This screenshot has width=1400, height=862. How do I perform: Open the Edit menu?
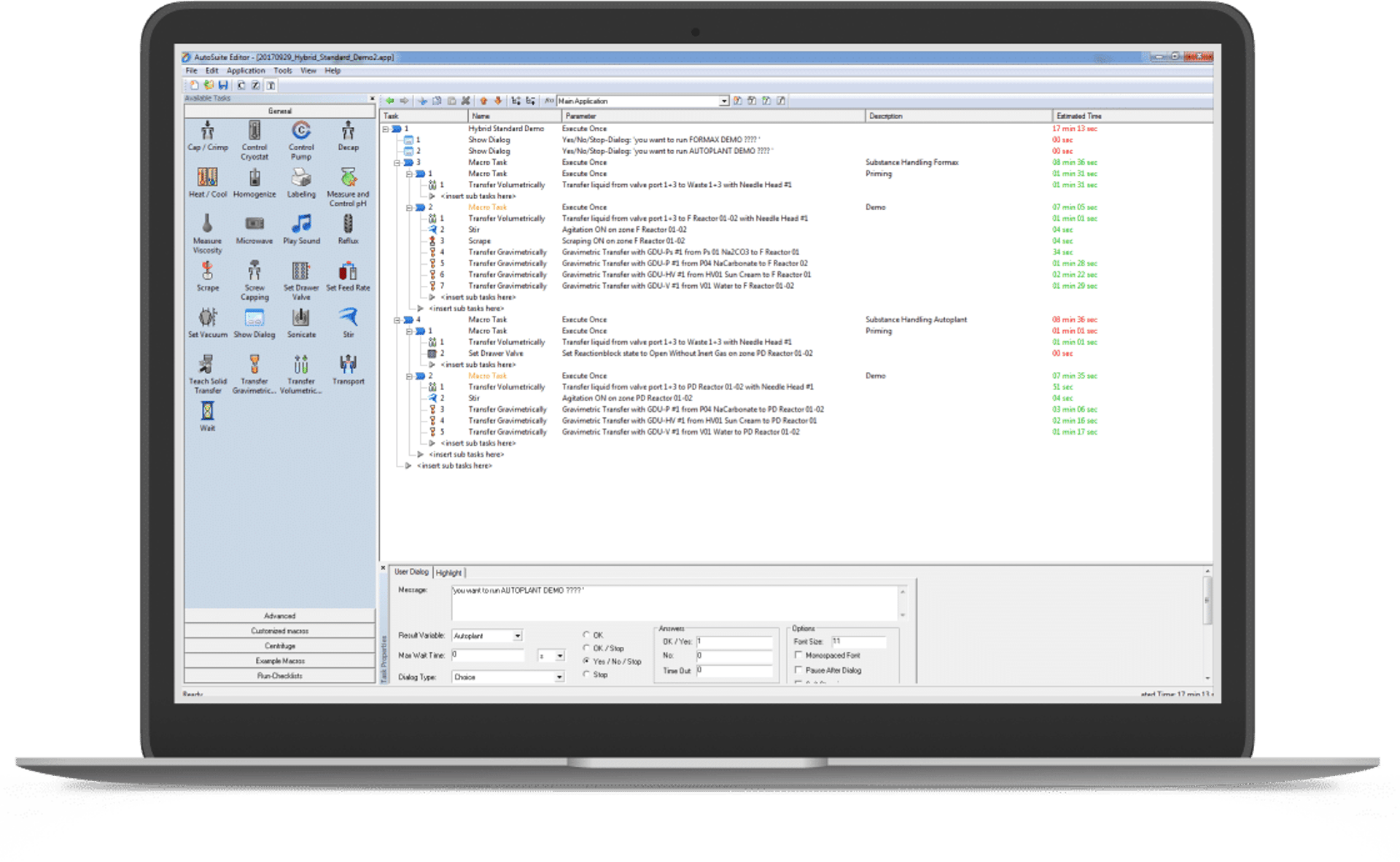[x=211, y=71]
